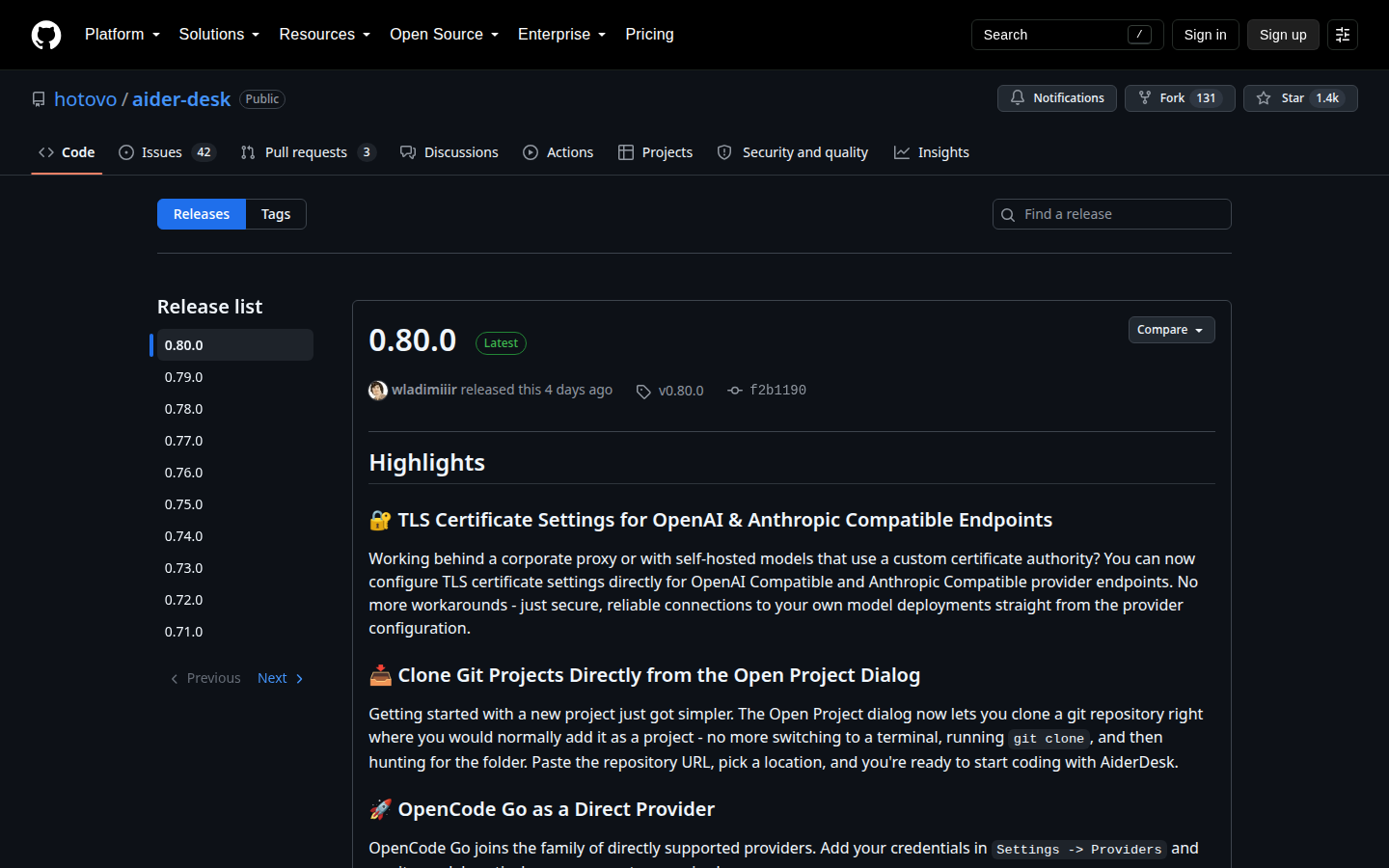The height and width of the screenshot is (868, 1389).
Task: Click the Sign up button
Action: coord(1283,35)
